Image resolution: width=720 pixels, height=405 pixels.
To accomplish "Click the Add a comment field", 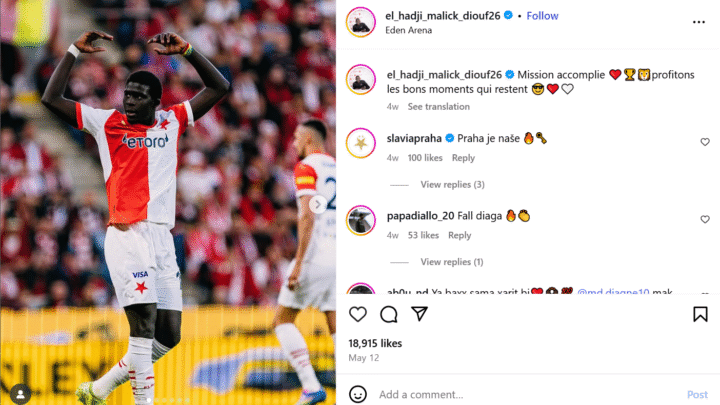I will 528,394.
